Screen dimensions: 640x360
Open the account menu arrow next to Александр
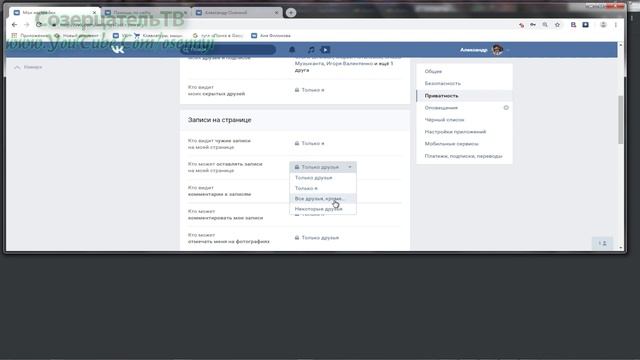coord(508,50)
